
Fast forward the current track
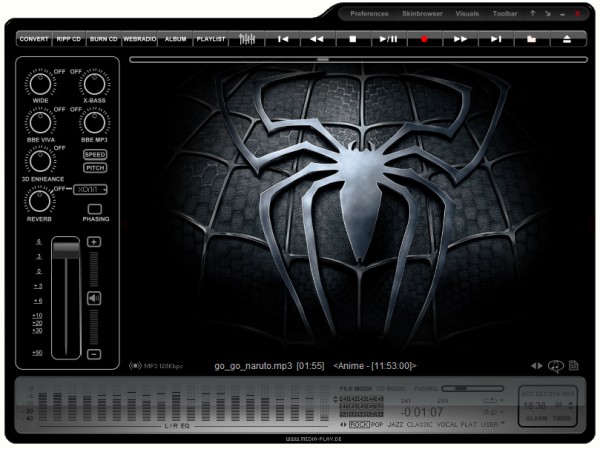[460, 39]
